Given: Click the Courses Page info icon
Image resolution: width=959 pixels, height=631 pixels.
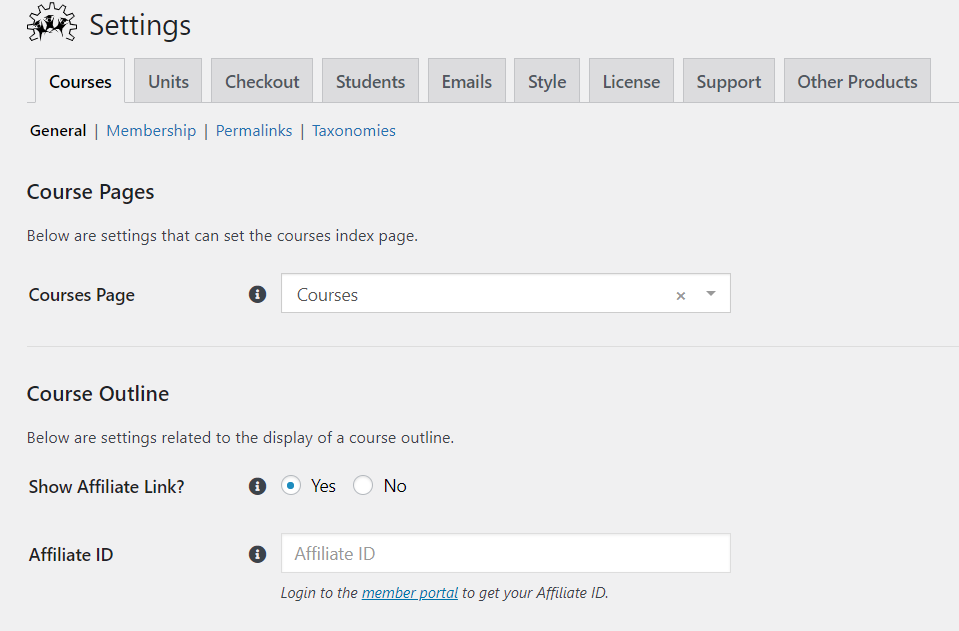Looking at the screenshot, I should pyautogui.click(x=257, y=294).
